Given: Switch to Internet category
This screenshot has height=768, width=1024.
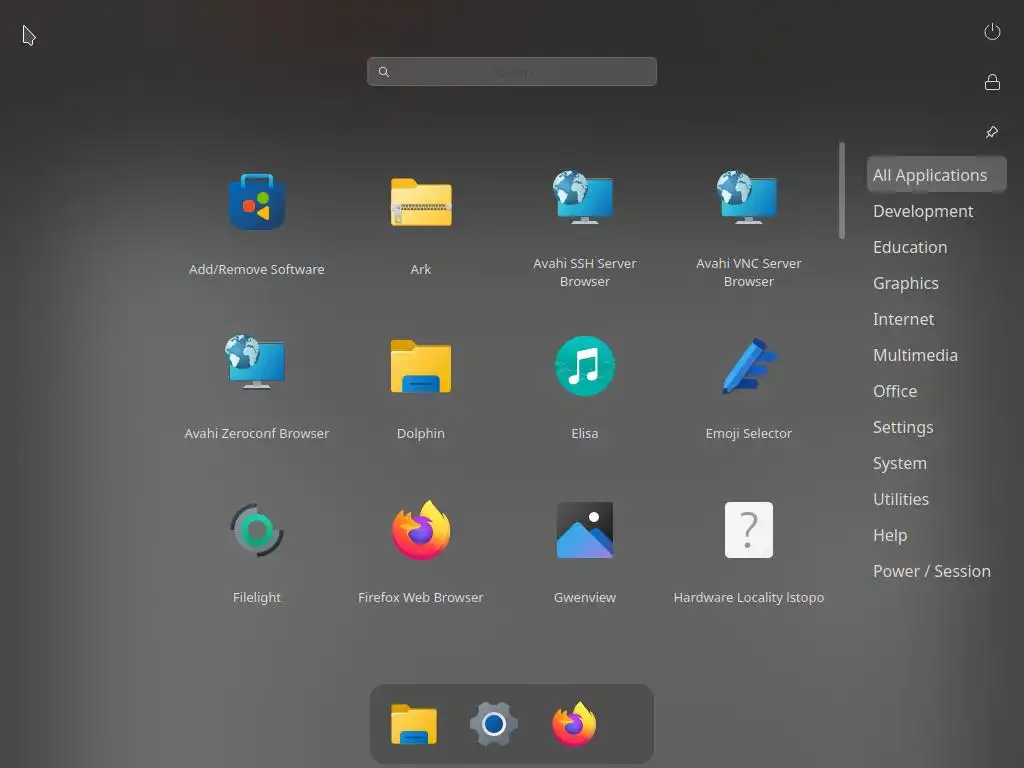Looking at the screenshot, I should pos(903,319).
